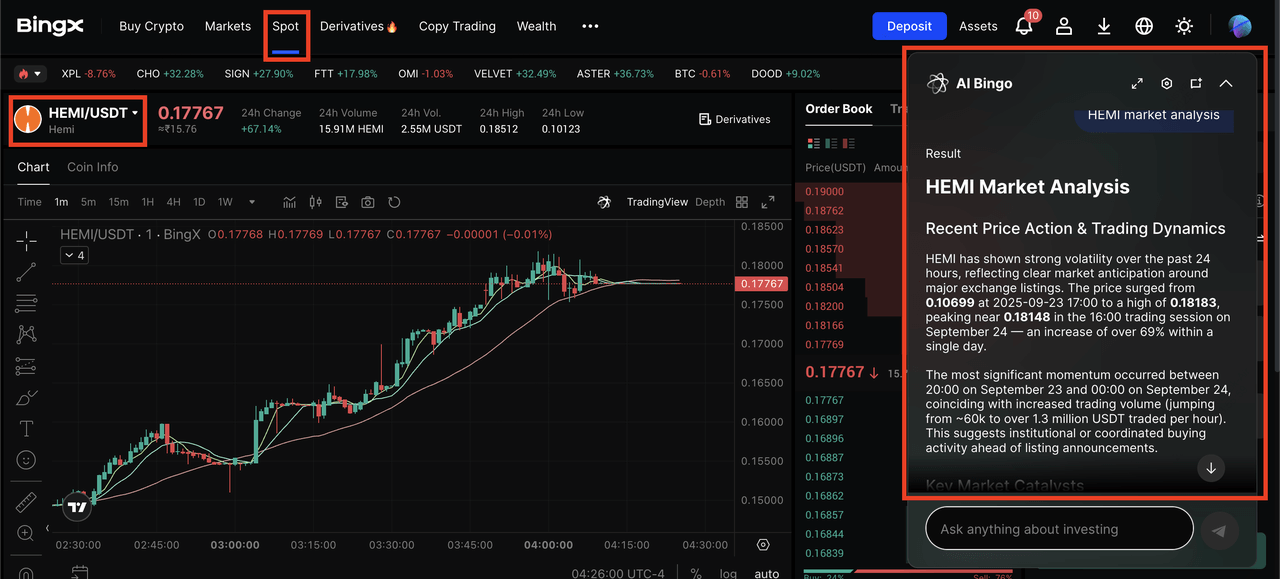The height and width of the screenshot is (579, 1280).
Task: Click the blue Deposit button
Action: [x=909, y=26]
